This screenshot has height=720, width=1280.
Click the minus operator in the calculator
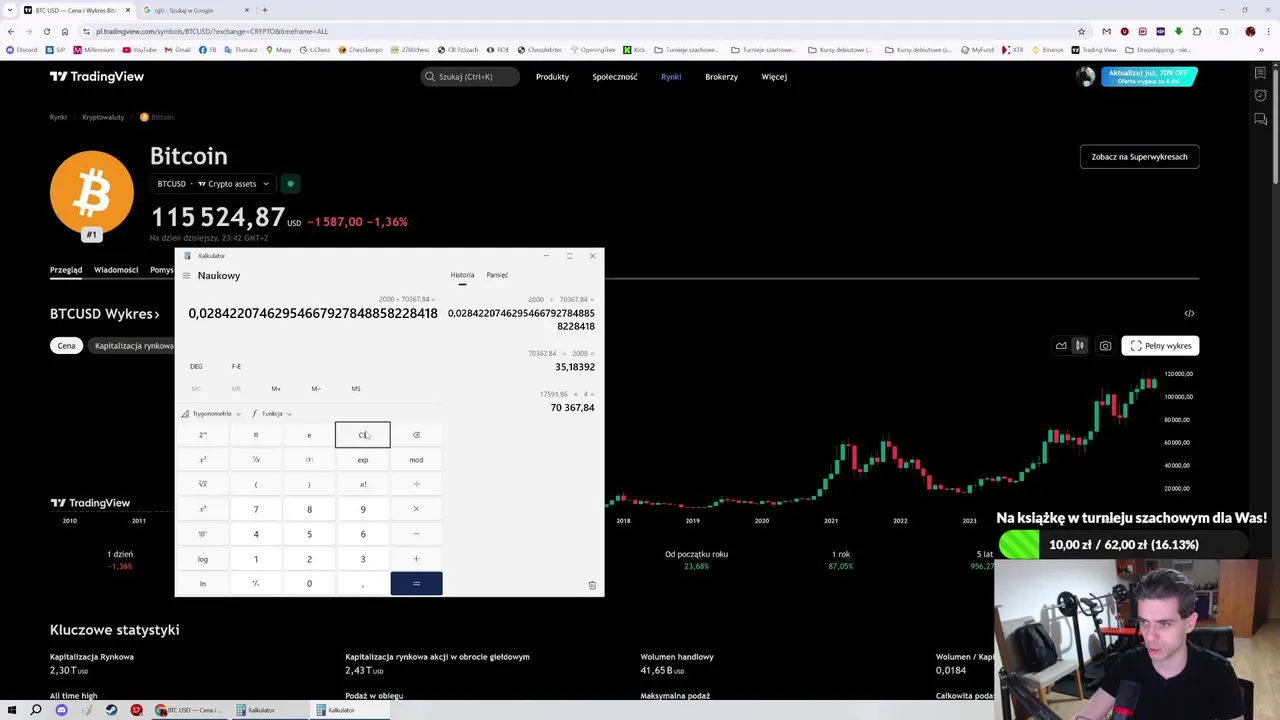(416, 534)
